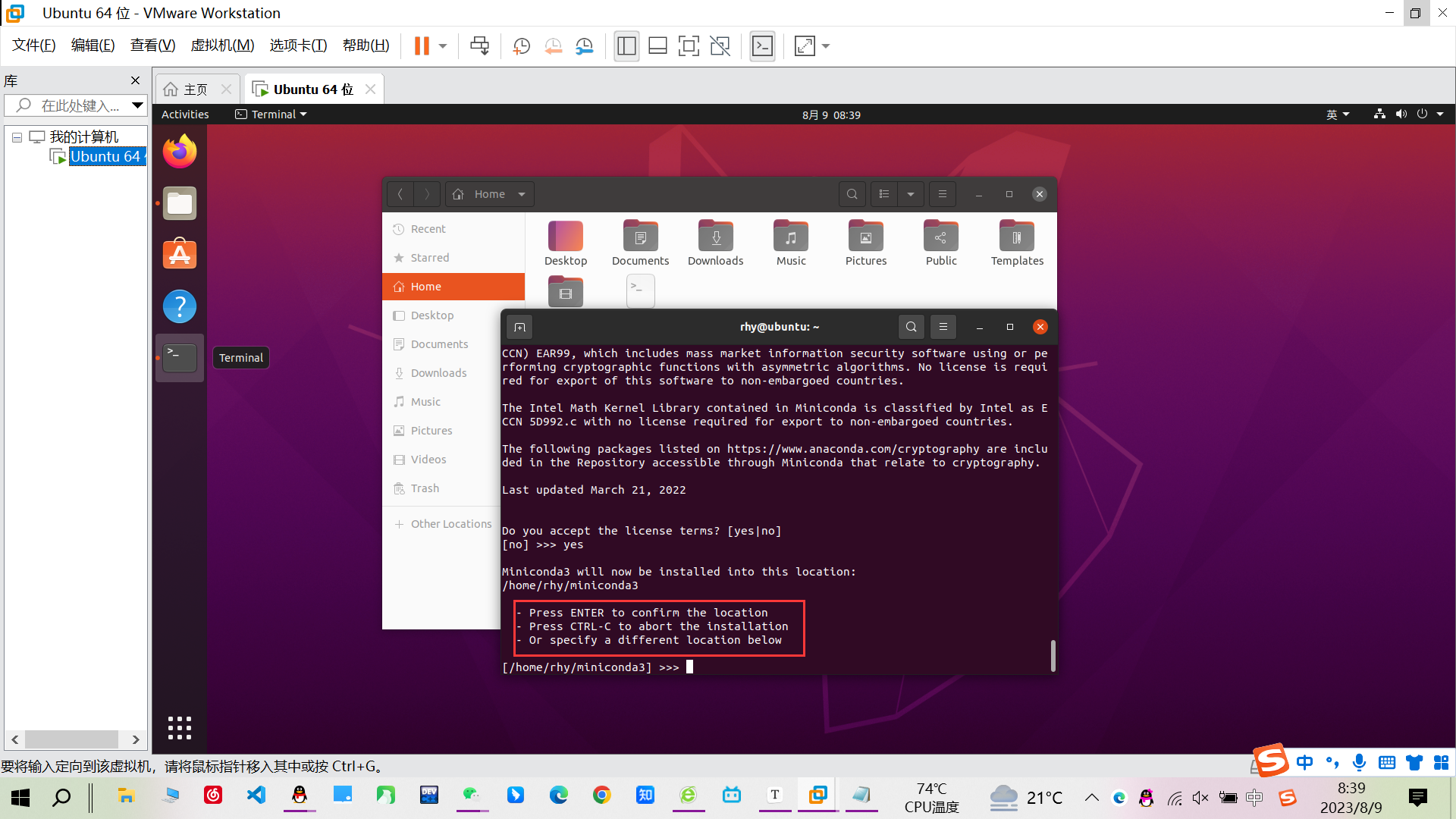Click the Documents folder in sidebar
The height and width of the screenshot is (819, 1456).
pyautogui.click(x=439, y=344)
